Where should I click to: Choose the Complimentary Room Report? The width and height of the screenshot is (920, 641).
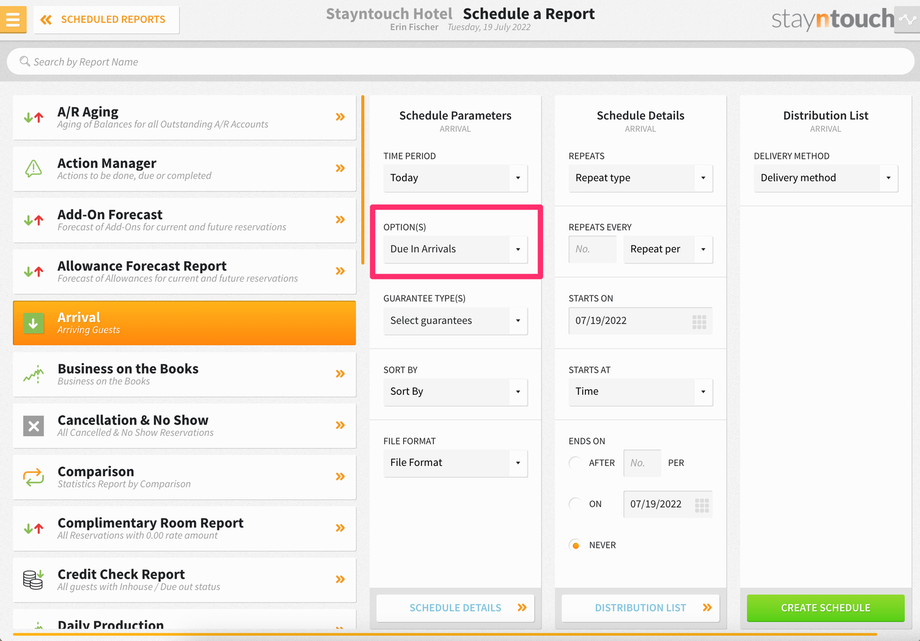point(184,528)
